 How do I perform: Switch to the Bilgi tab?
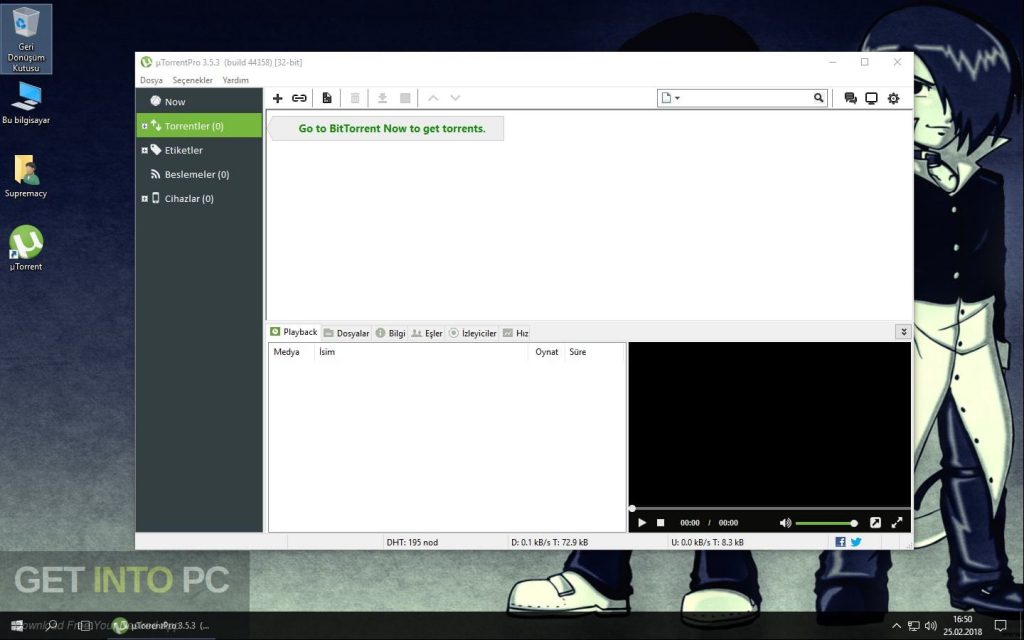[x=391, y=333]
